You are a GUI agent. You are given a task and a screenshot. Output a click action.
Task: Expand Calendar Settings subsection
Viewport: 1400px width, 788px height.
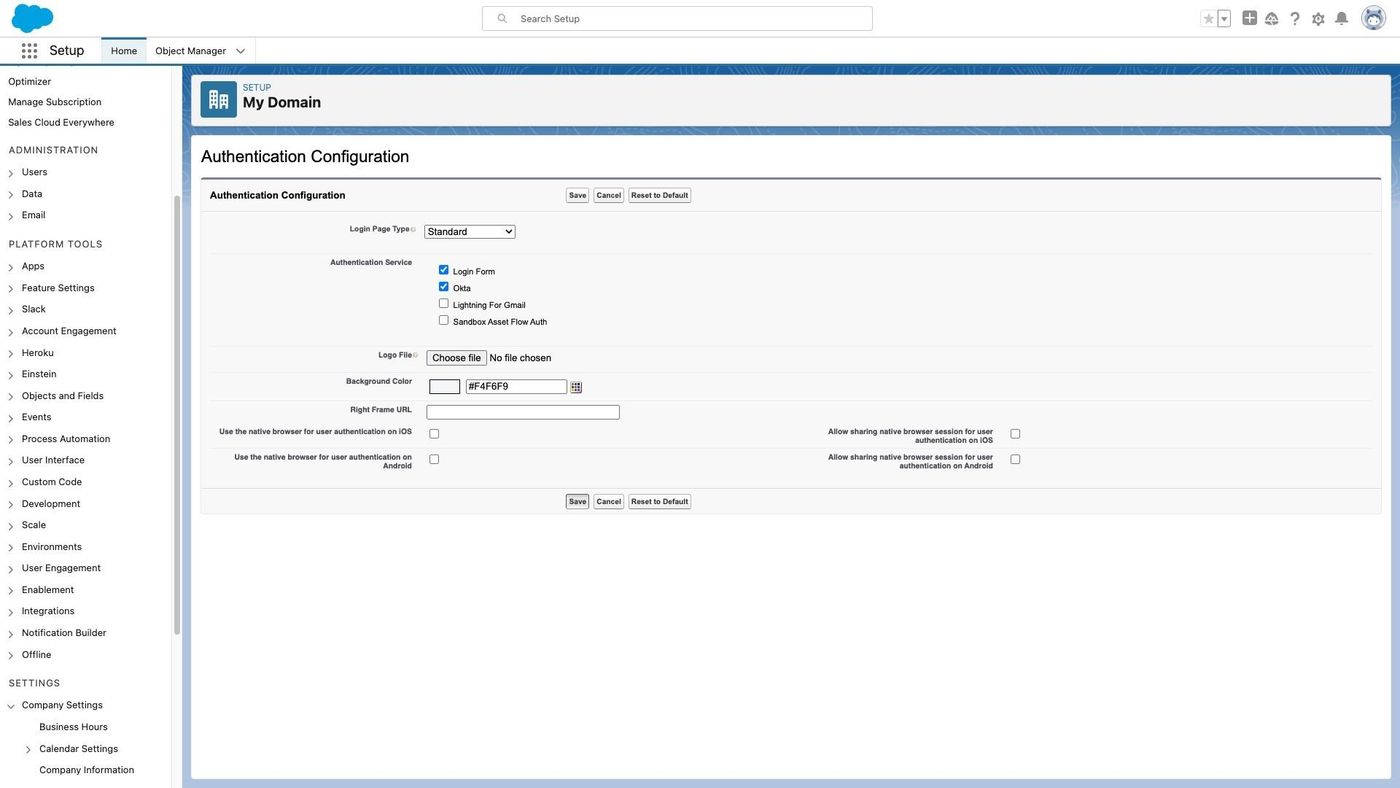[x=28, y=749]
